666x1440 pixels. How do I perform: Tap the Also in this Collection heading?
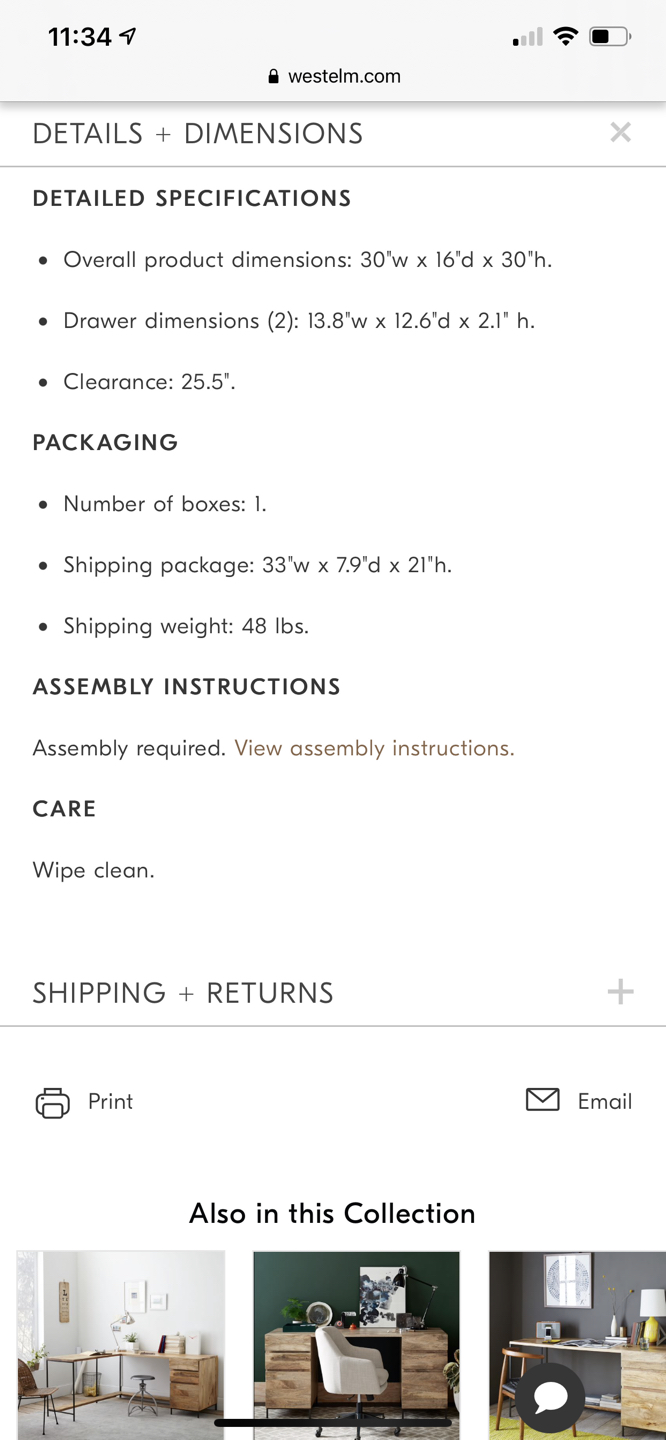(x=332, y=1213)
